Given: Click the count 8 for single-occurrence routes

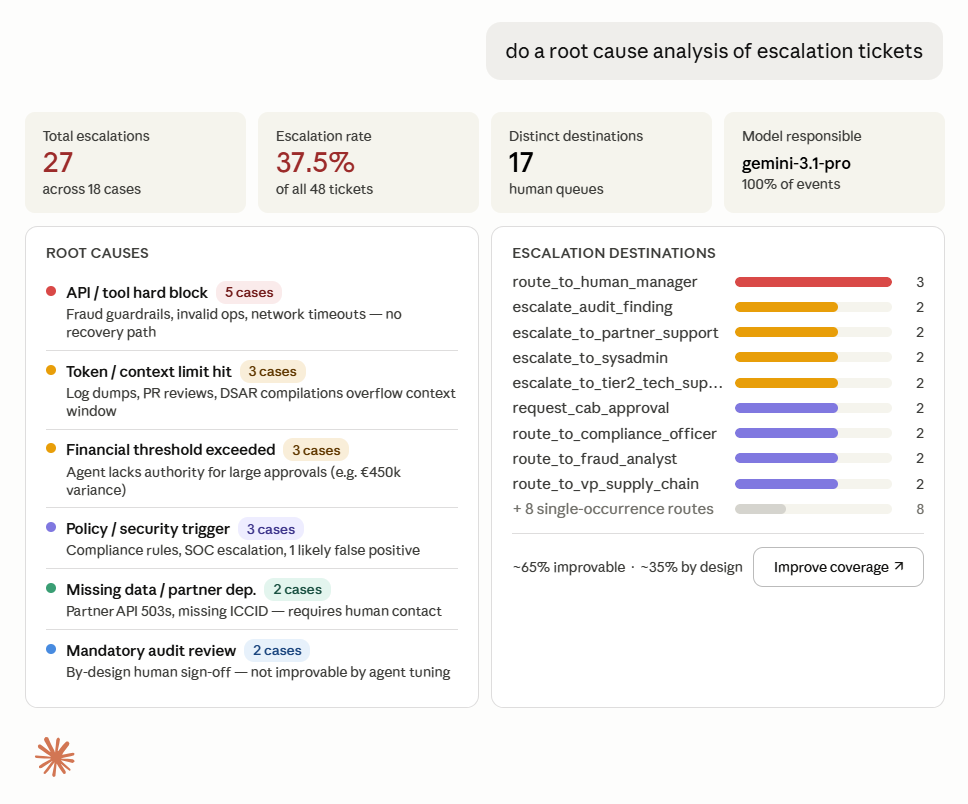Looking at the screenshot, I should (920, 509).
